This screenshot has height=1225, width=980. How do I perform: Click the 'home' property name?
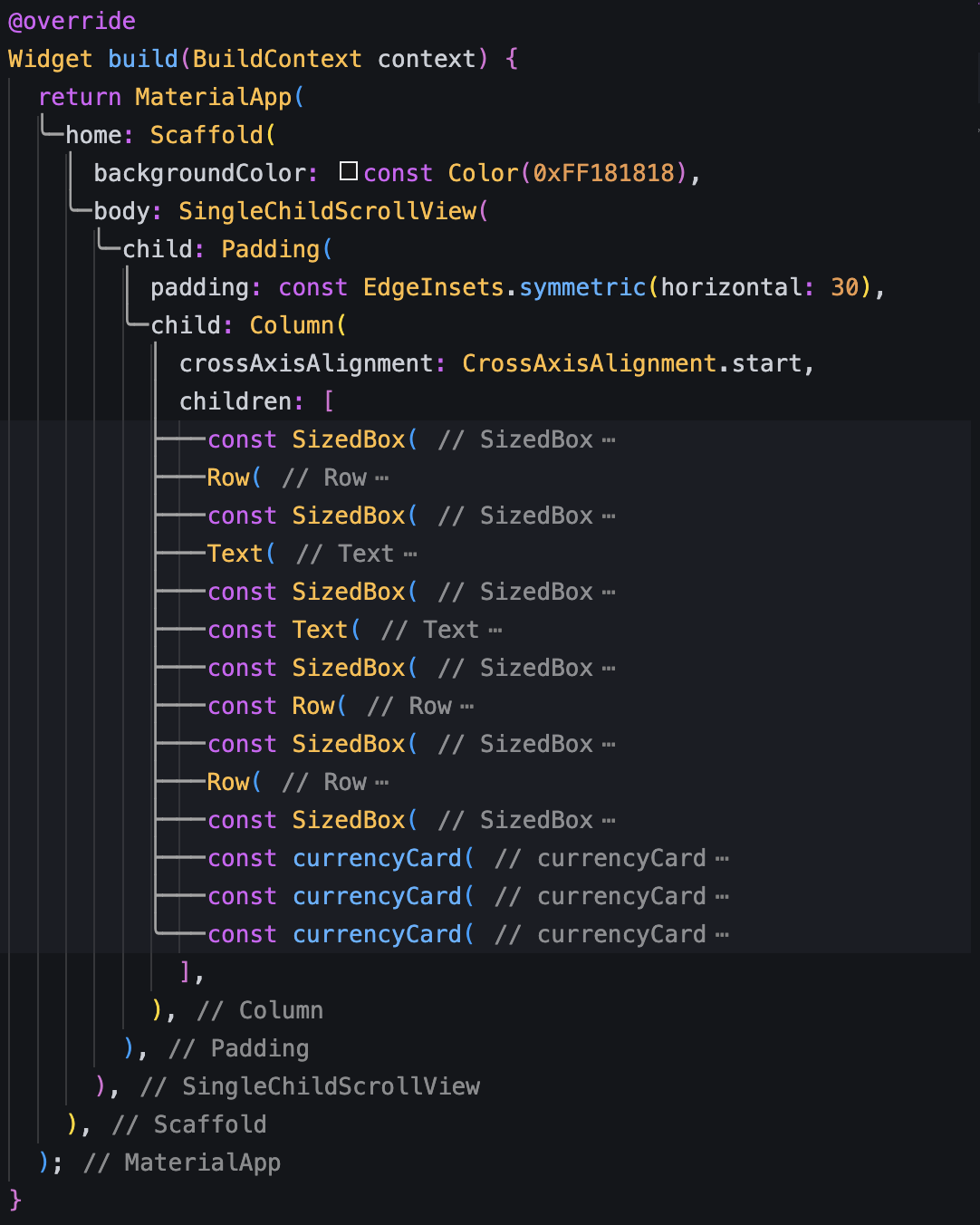click(x=93, y=135)
